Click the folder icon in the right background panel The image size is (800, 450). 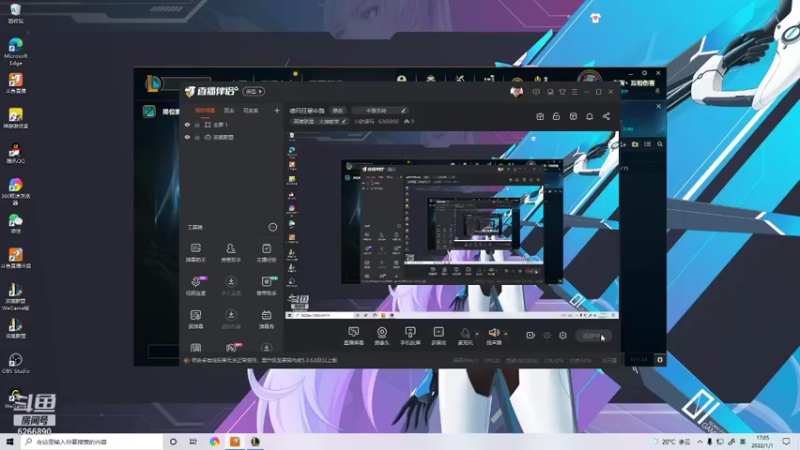pos(635,144)
